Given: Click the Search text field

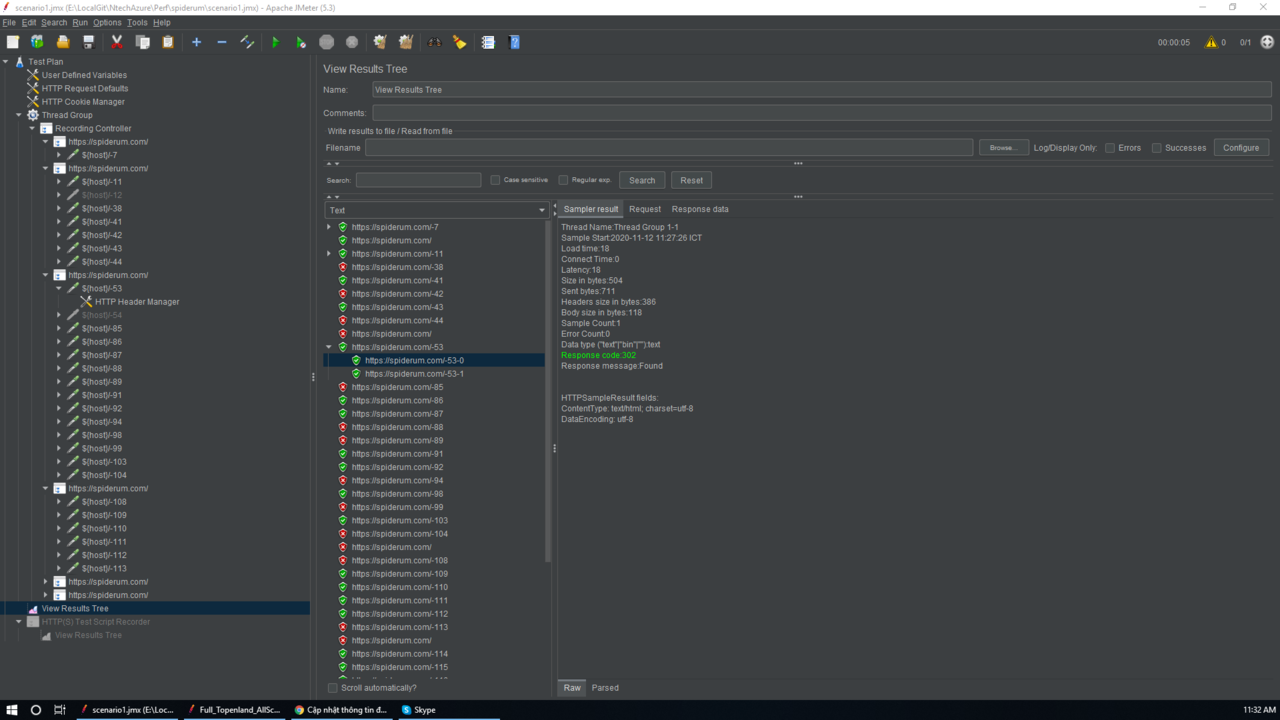Looking at the screenshot, I should (418, 180).
